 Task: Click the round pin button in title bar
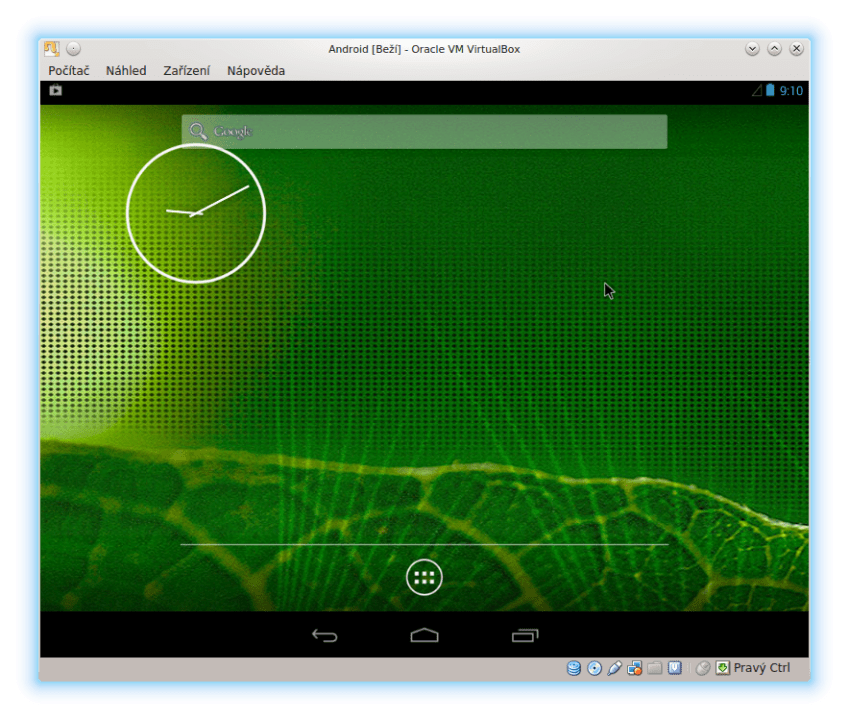click(x=74, y=49)
